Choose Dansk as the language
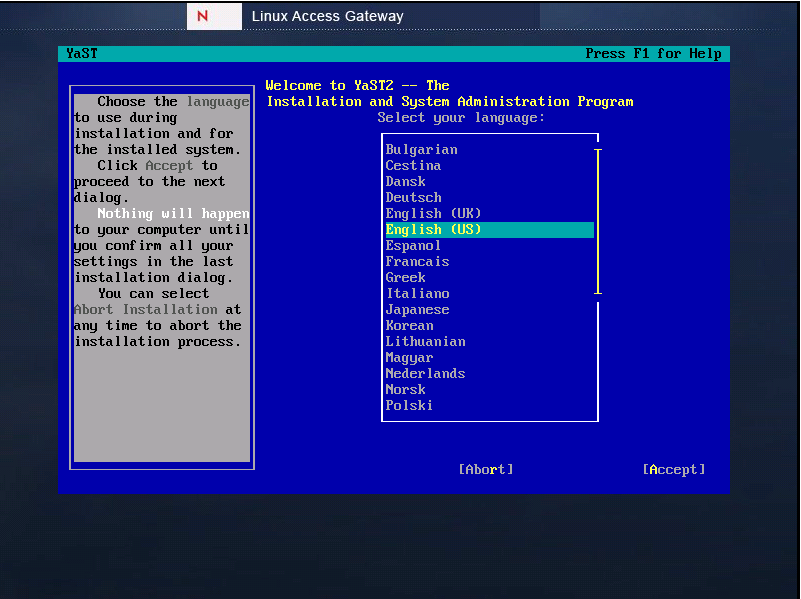 pyautogui.click(x=489, y=182)
